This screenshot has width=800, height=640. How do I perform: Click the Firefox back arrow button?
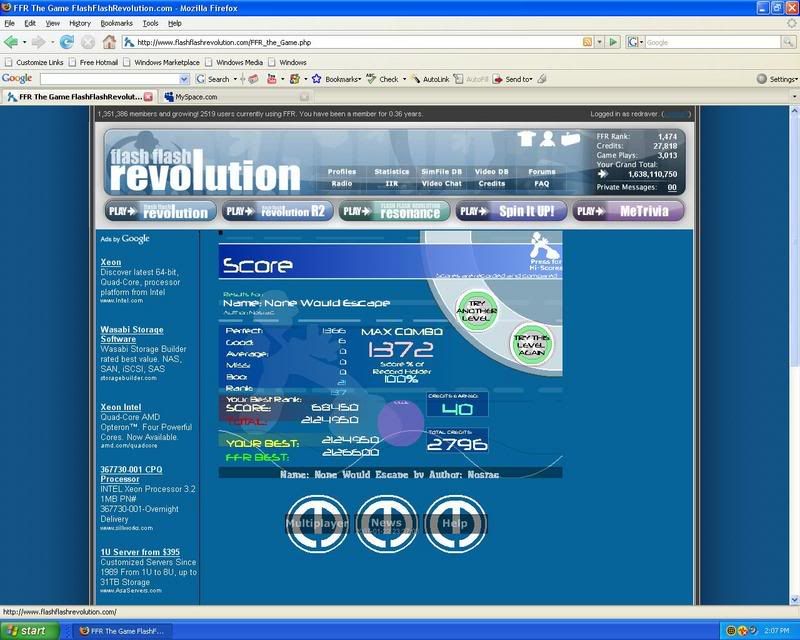[12, 42]
